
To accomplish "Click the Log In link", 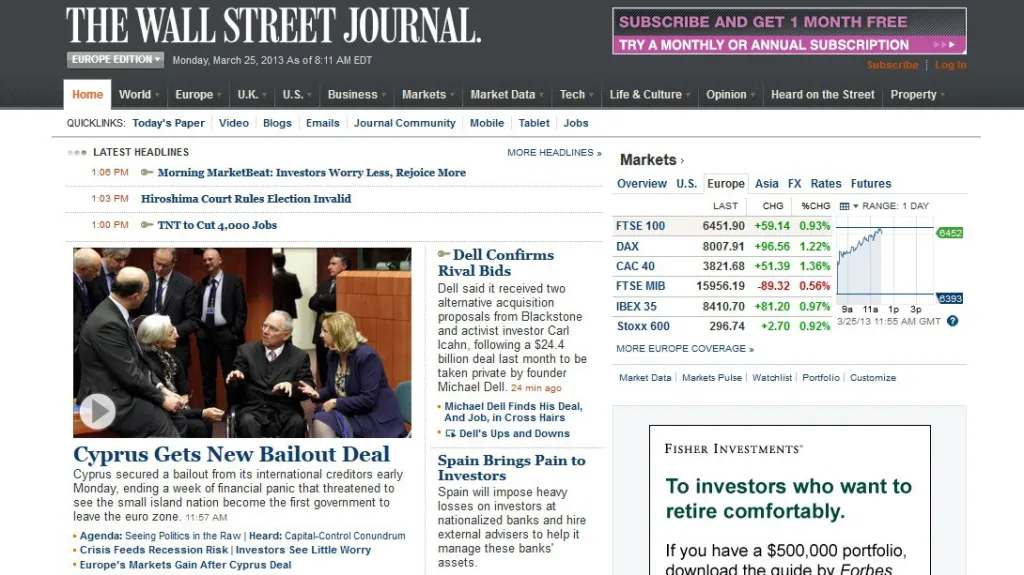I will coord(950,65).
